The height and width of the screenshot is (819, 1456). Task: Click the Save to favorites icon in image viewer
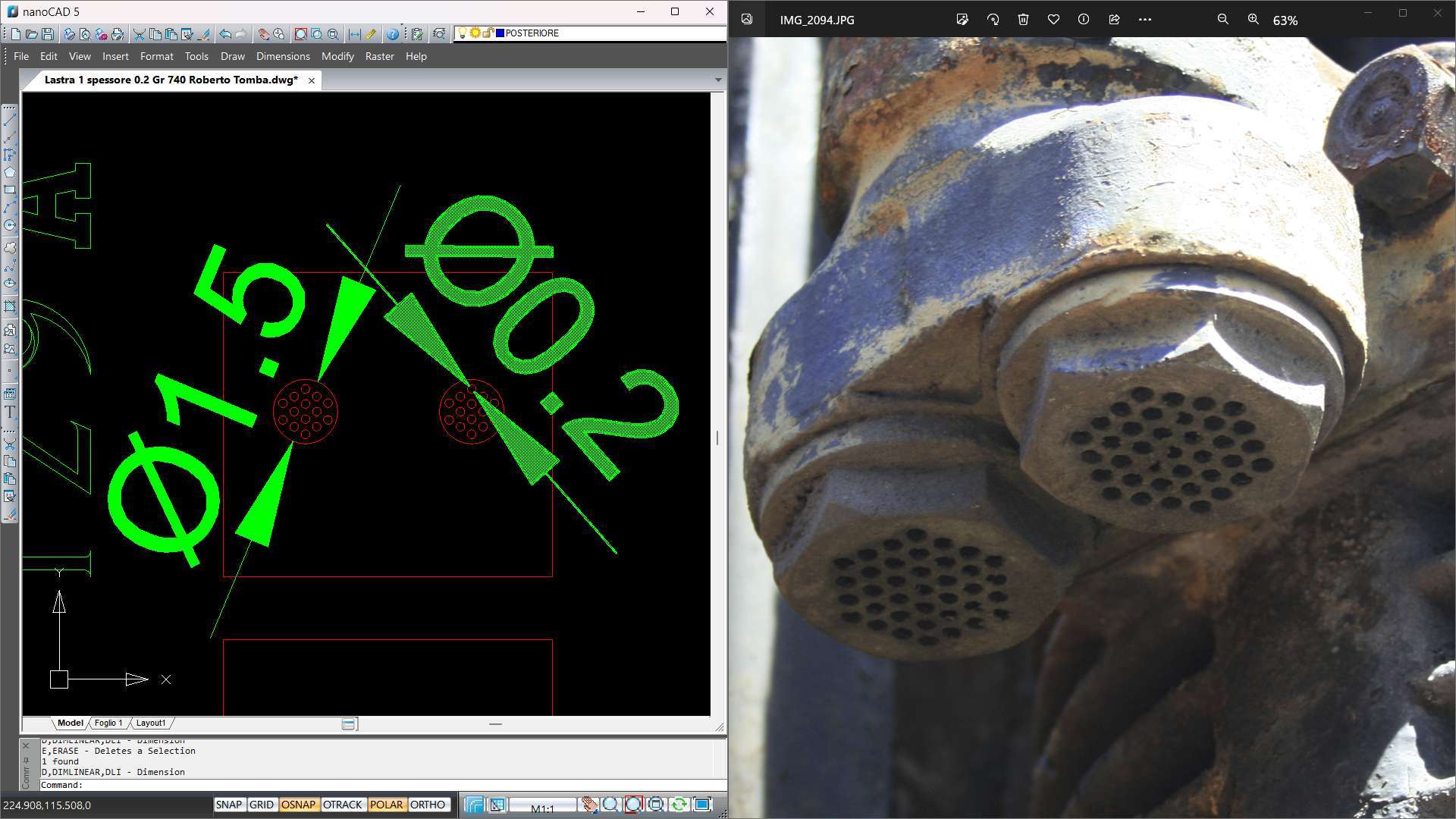pyautogui.click(x=1053, y=19)
